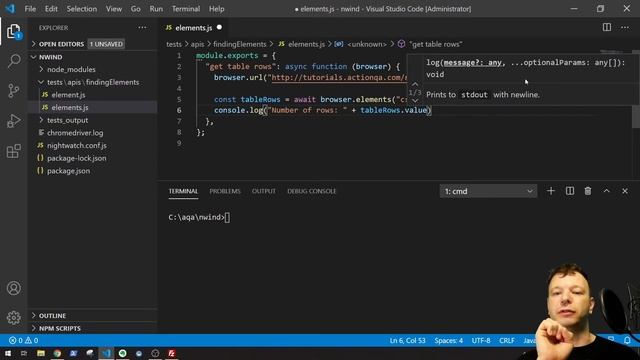Viewport: 640px width, 360px height.
Task: Open Explorer views and more actions ellipsis
Action: point(142,27)
